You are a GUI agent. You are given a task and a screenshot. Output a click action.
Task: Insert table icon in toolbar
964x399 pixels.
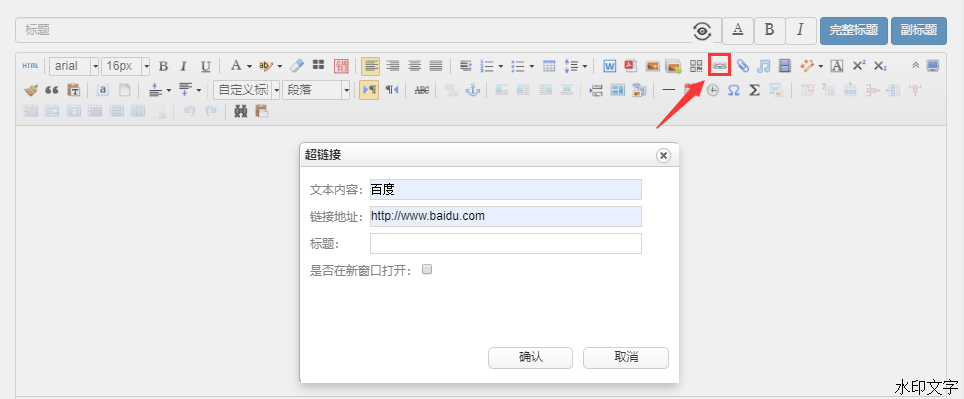click(549, 66)
